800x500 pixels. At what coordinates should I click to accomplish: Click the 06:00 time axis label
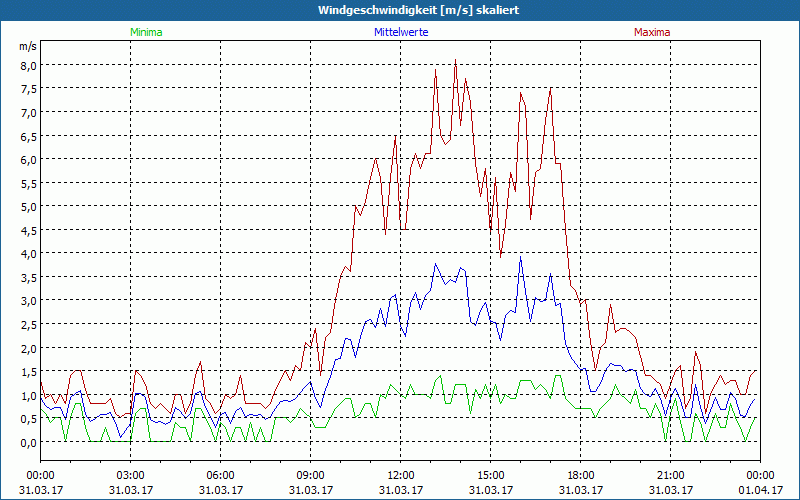220,476
